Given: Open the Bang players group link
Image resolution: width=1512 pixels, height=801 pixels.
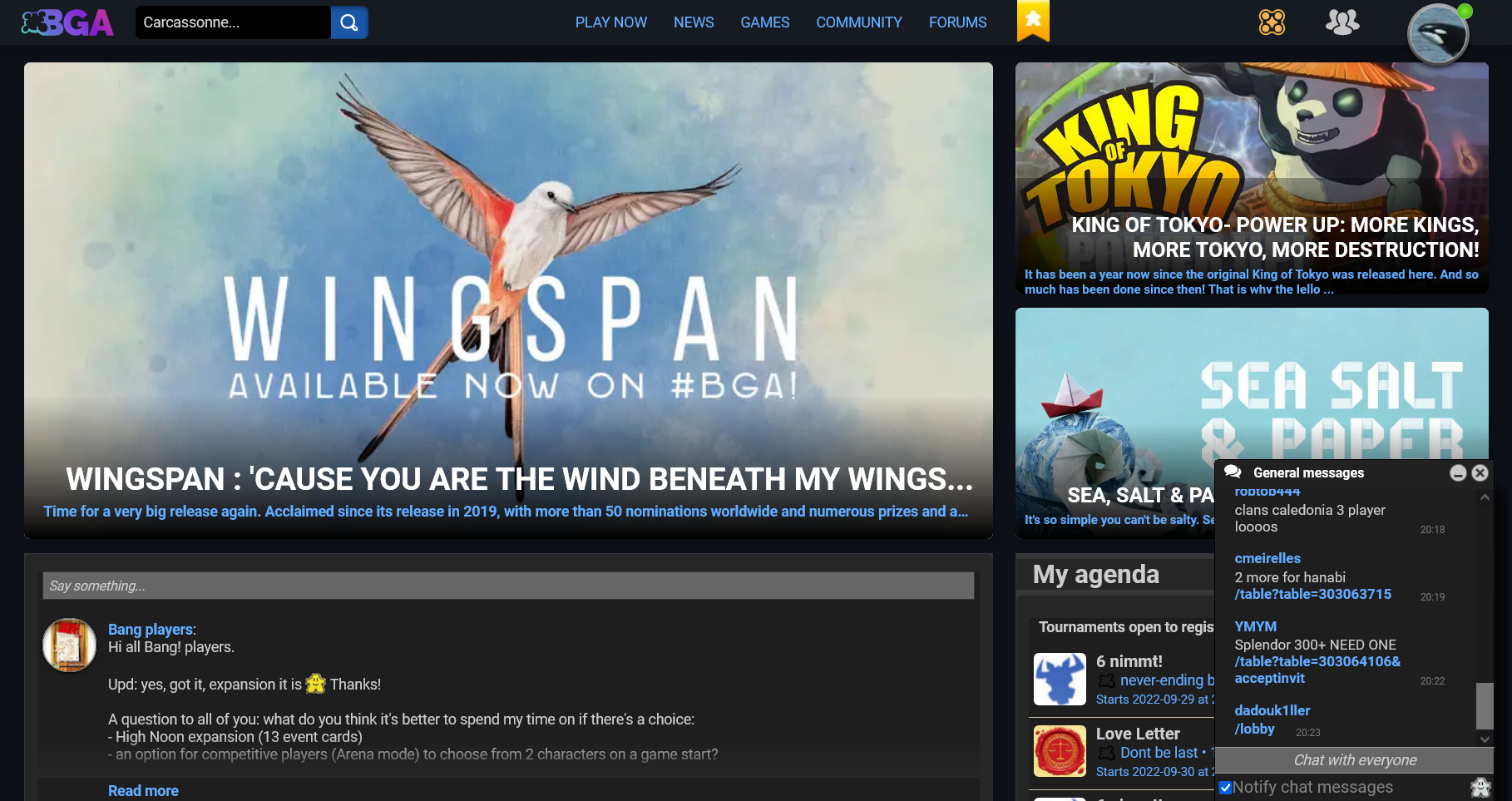Looking at the screenshot, I should click(x=151, y=630).
